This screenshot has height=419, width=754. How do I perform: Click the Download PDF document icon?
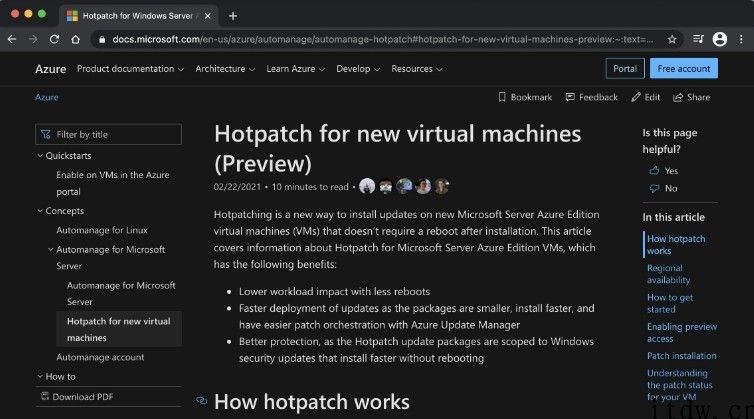point(45,396)
